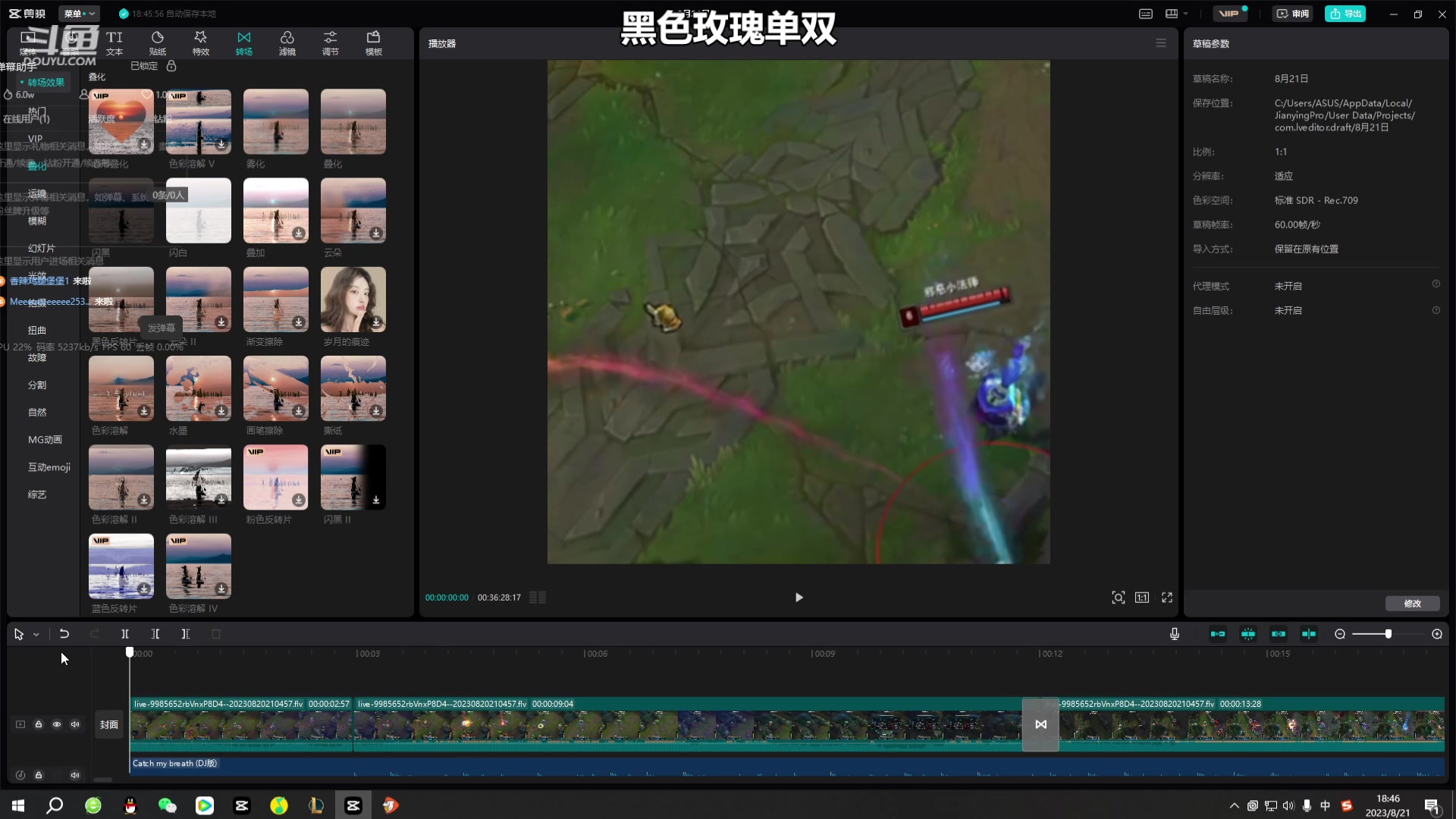Lock the audio track
Screen dimensions: 1456x819
pyautogui.click(x=39, y=775)
